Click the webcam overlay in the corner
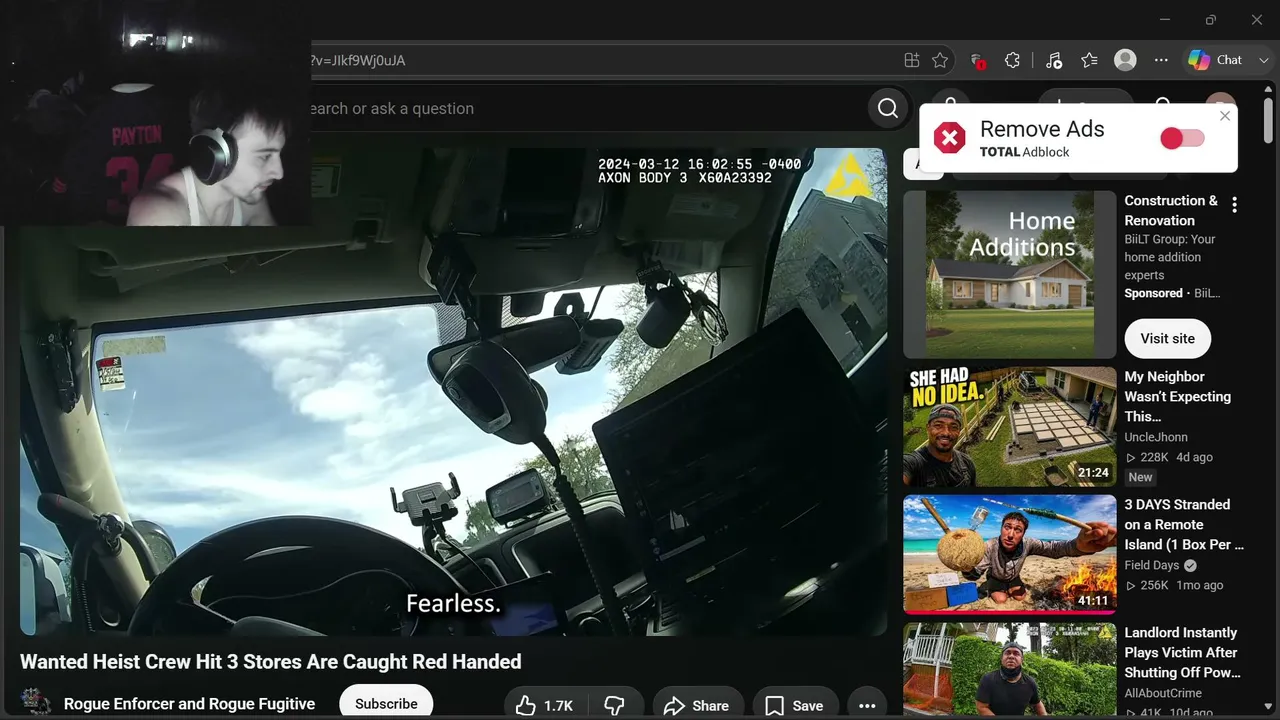 155,113
